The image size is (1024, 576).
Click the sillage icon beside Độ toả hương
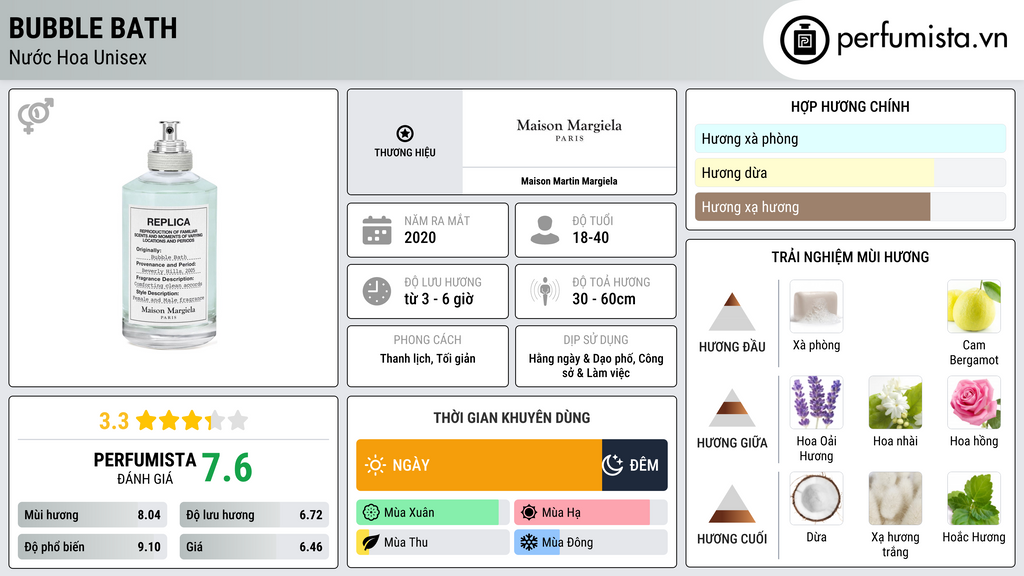545,291
